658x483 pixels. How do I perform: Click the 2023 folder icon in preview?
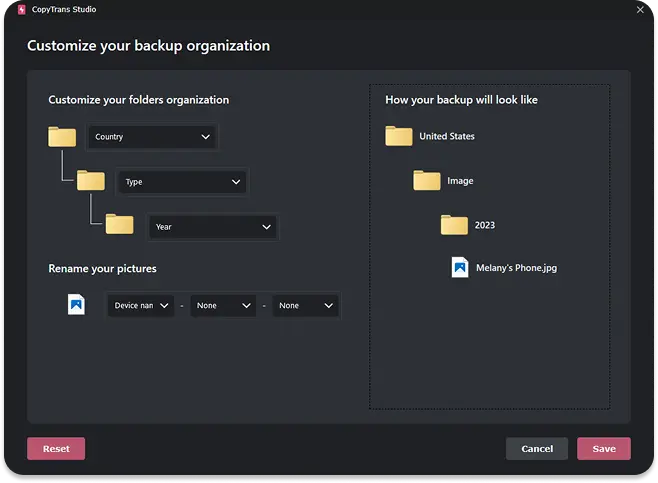454,225
